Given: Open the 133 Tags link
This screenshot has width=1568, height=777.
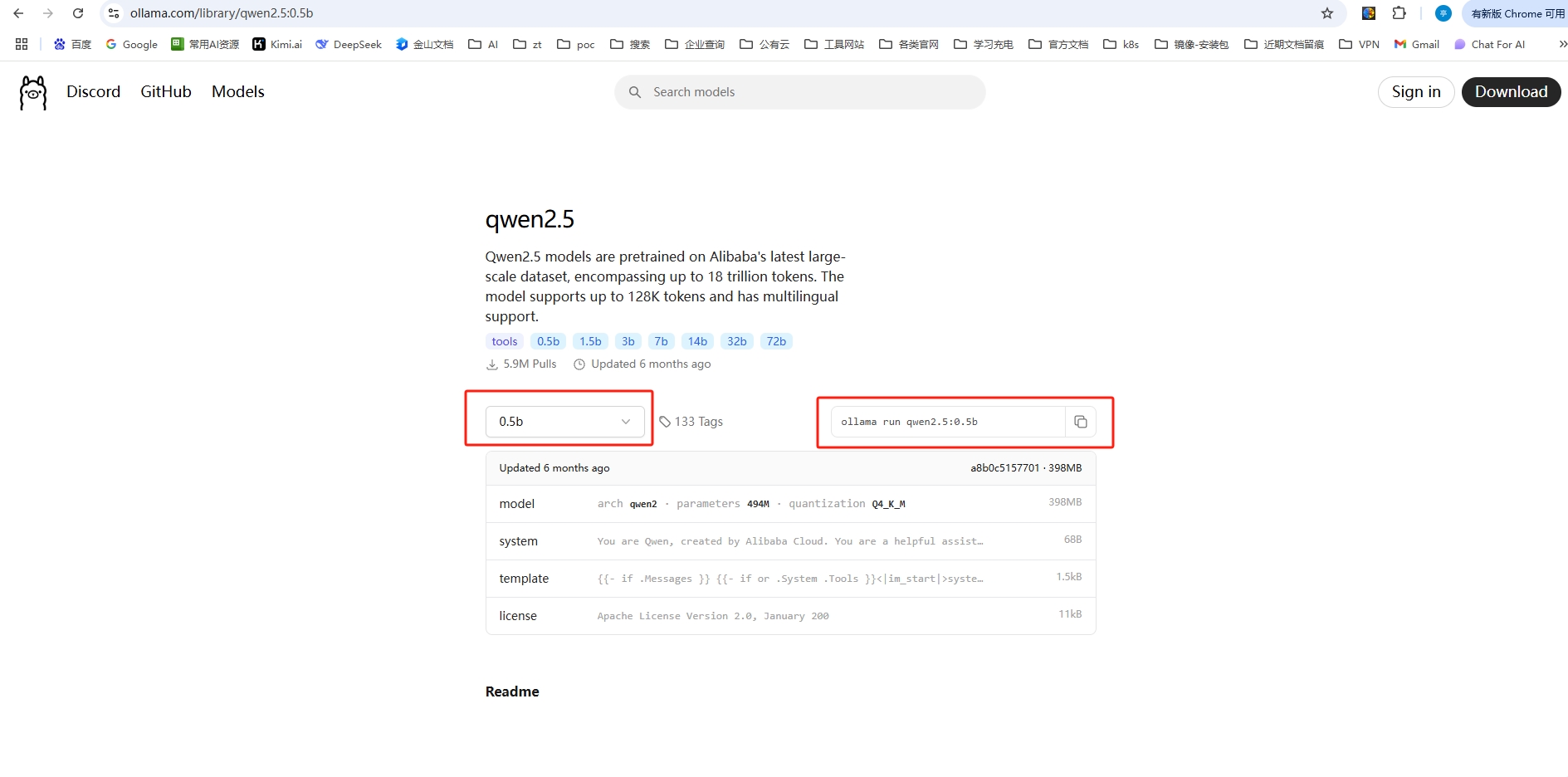Looking at the screenshot, I should (x=691, y=422).
